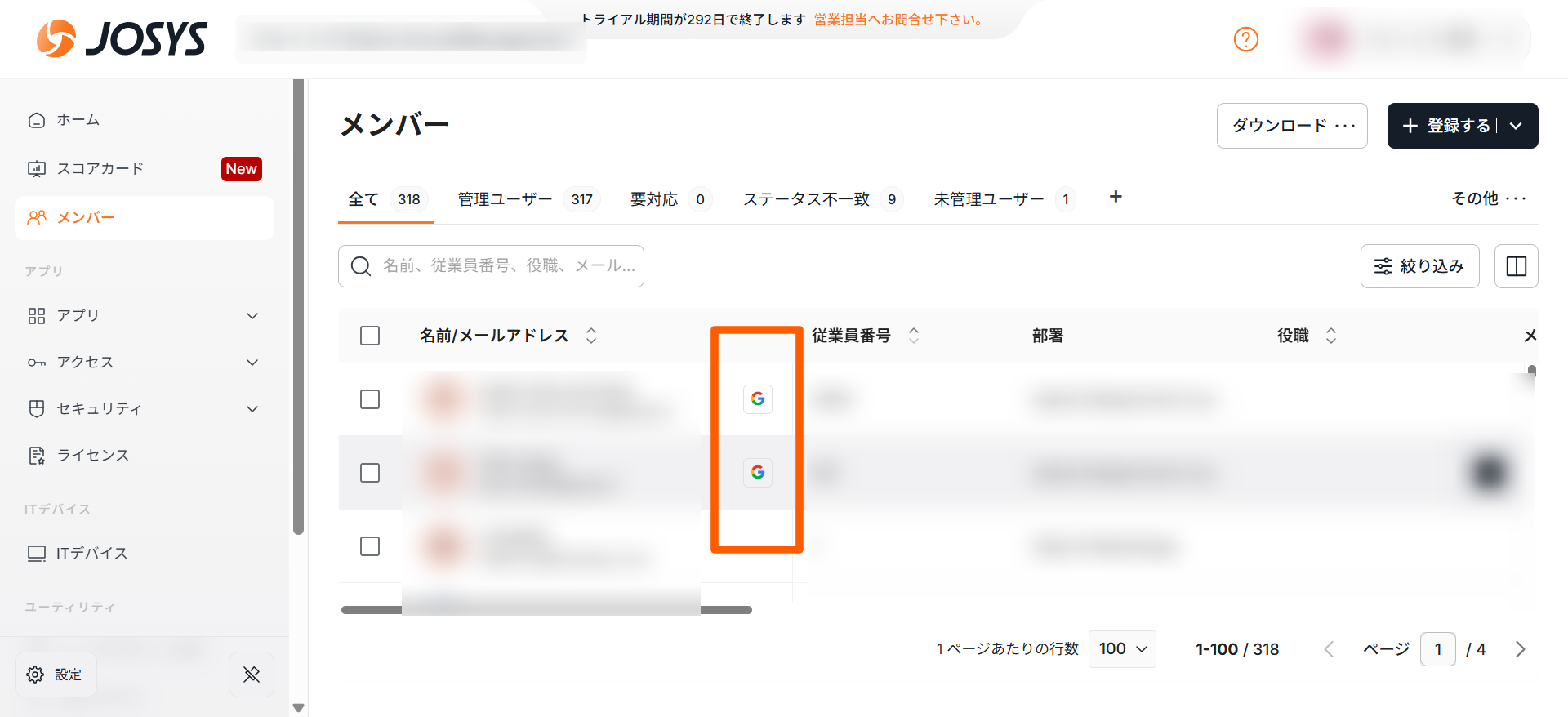This screenshot has width=1568, height=717.
Task: Check the first member row checkbox
Action: (x=370, y=399)
